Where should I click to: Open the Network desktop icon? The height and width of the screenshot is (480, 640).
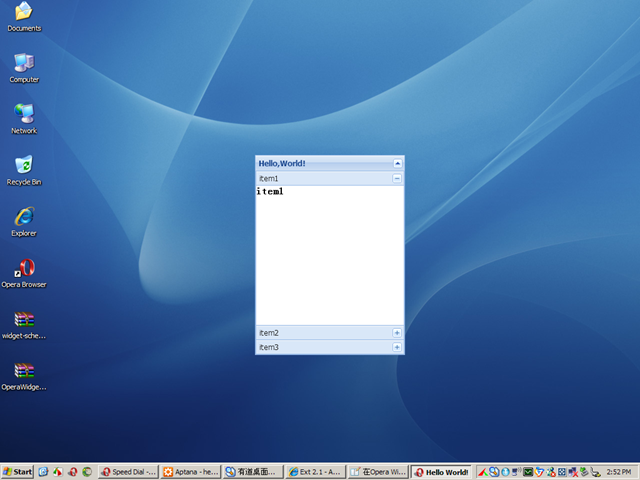[x=24, y=115]
